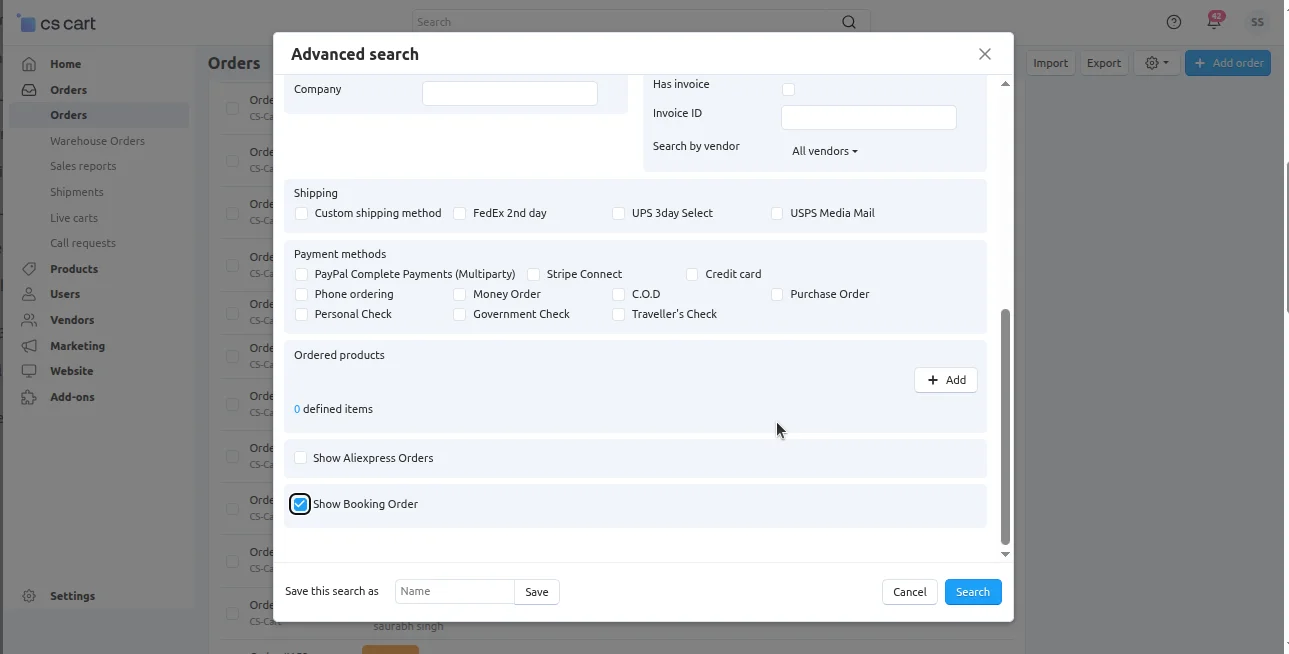Enable Show Aliexpress Orders checkbox
Screen dimensions: 1289x654
(x=300, y=458)
